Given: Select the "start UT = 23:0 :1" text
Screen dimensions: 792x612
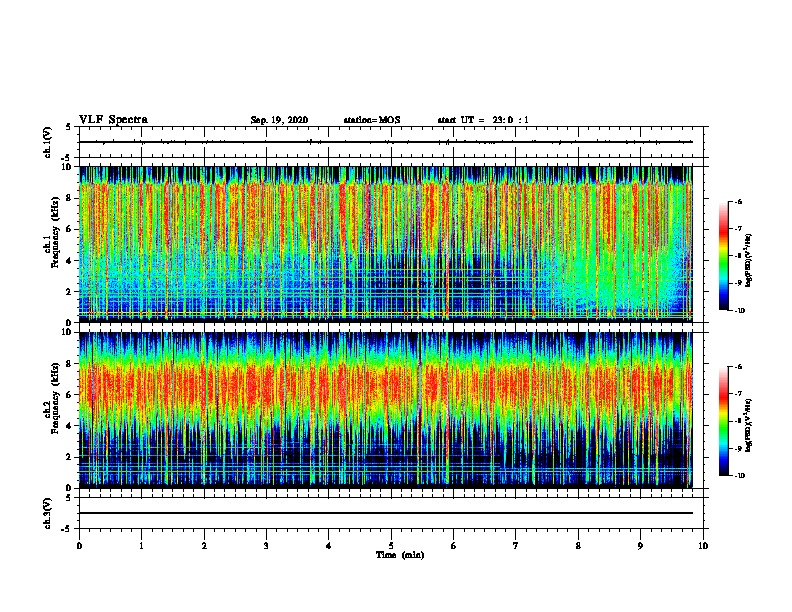Looking at the screenshot, I should pyautogui.click(x=483, y=120).
